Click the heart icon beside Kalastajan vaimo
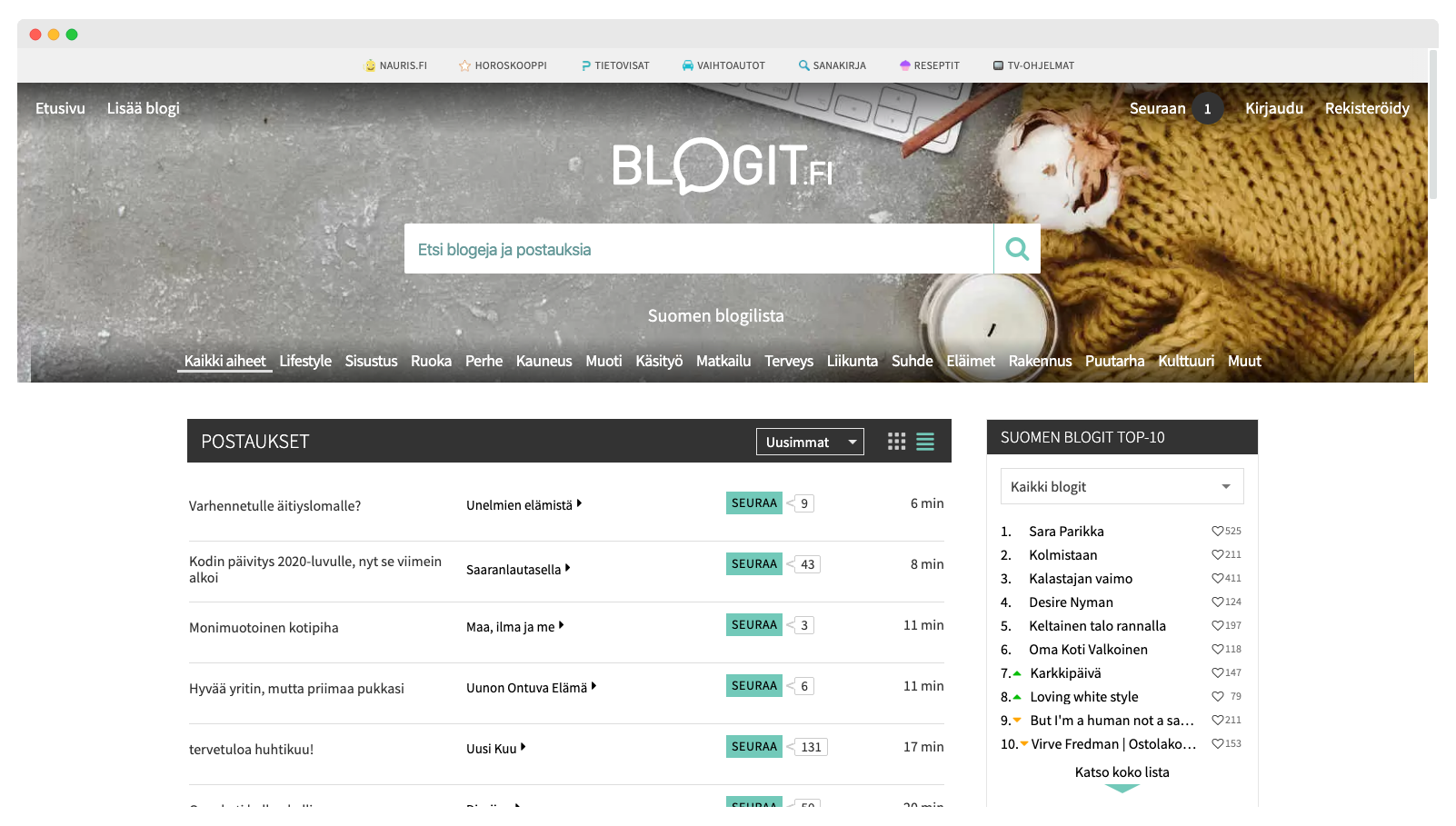The width and height of the screenshot is (1456, 826). 1217,578
